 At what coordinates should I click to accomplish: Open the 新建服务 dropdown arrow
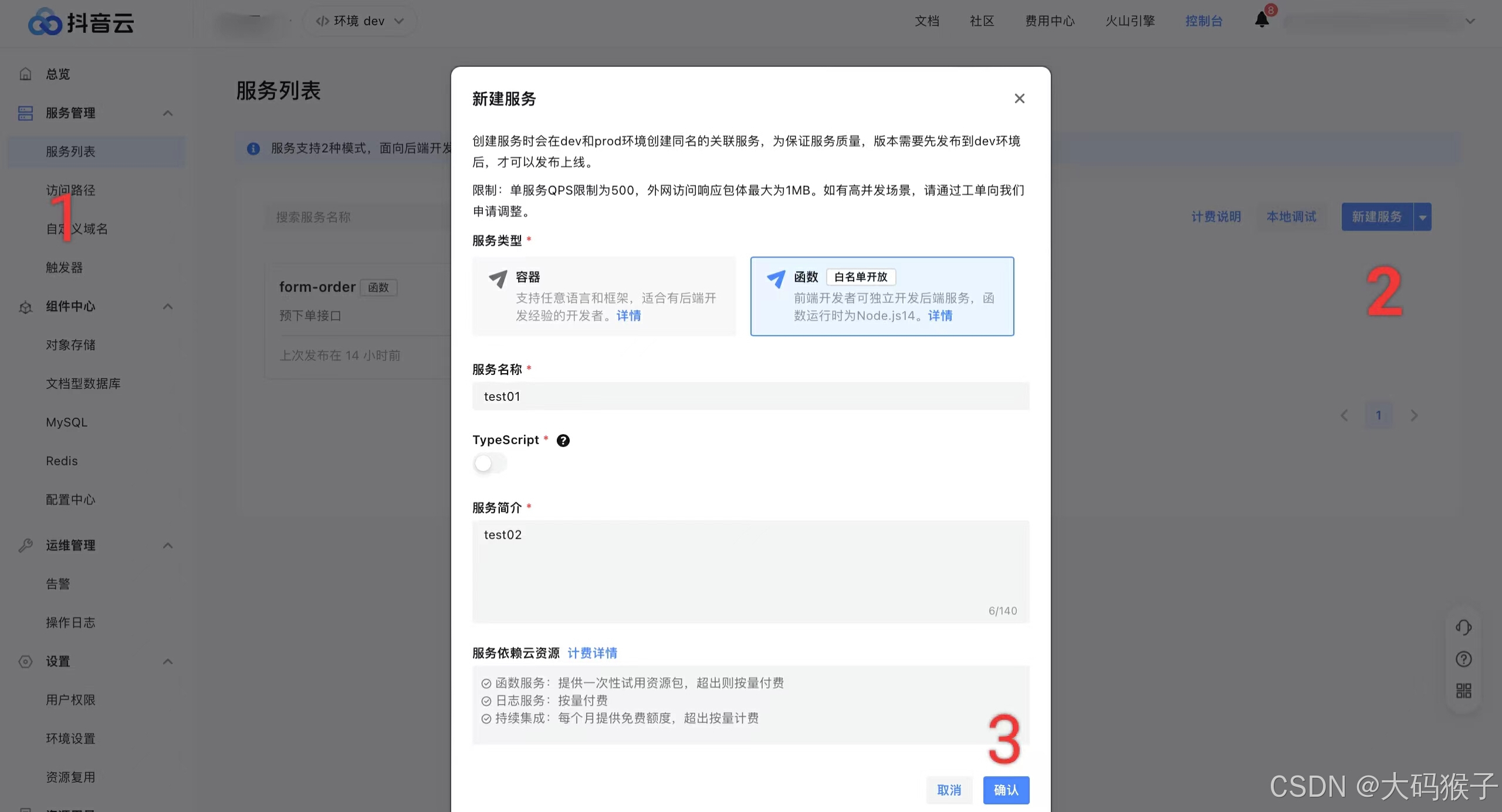coord(1423,216)
